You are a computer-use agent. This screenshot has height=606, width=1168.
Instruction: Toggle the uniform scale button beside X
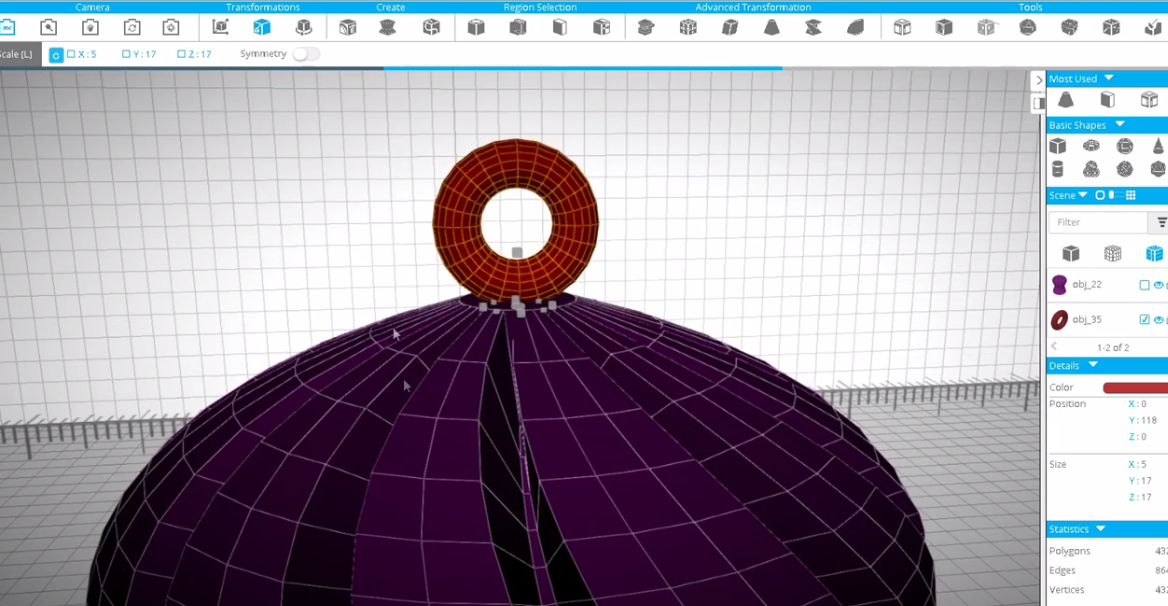[x=56, y=55]
